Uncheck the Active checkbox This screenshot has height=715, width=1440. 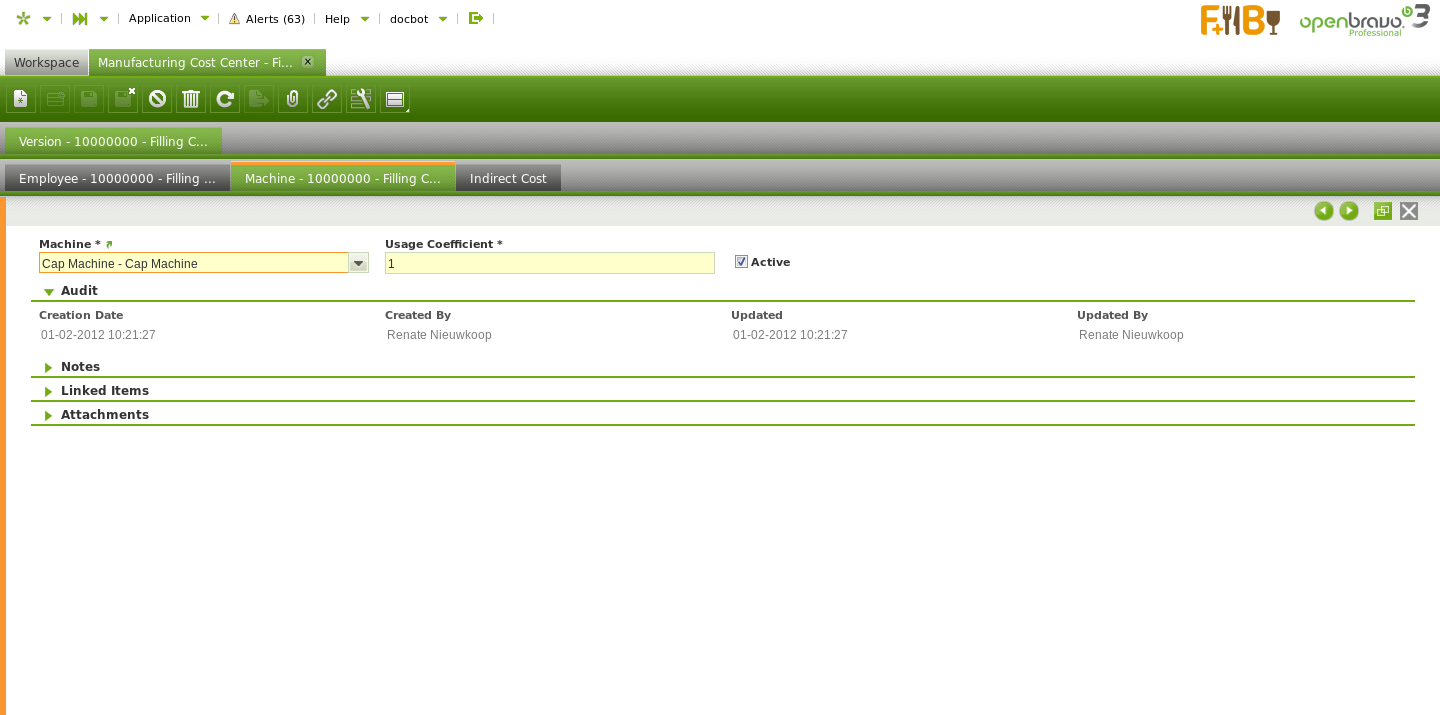pyautogui.click(x=741, y=262)
